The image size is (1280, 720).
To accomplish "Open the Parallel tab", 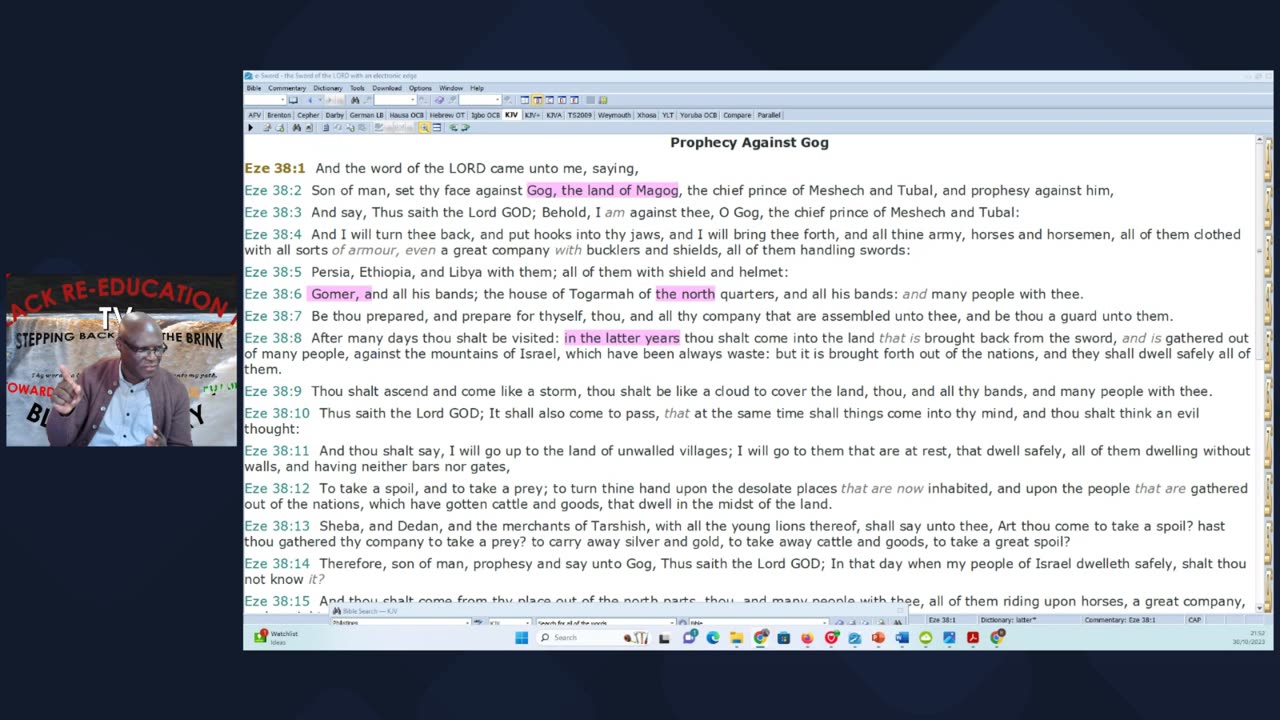I will pyautogui.click(x=769, y=115).
